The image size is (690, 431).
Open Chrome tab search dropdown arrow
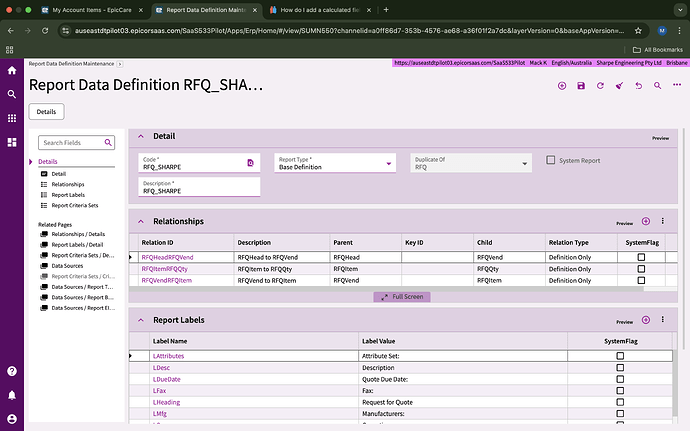(678, 10)
